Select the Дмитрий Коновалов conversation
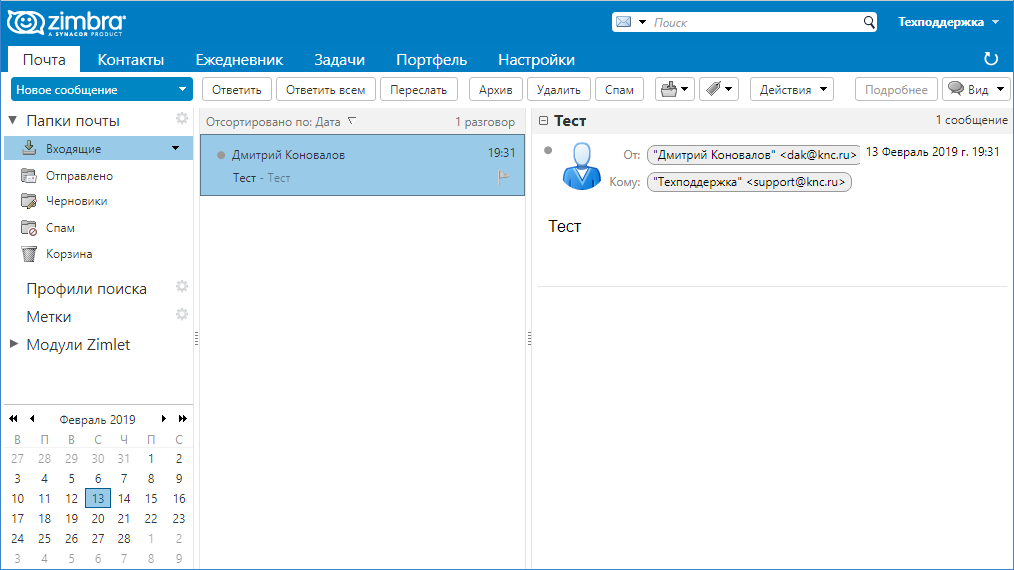1014x570 pixels. pyautogui.click(x=362, y=165)
